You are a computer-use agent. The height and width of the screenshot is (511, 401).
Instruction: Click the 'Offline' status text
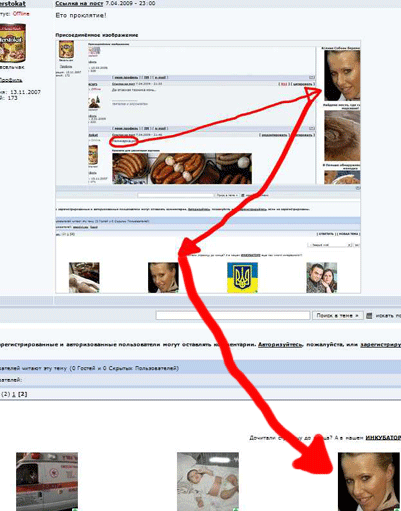point(21,14)
